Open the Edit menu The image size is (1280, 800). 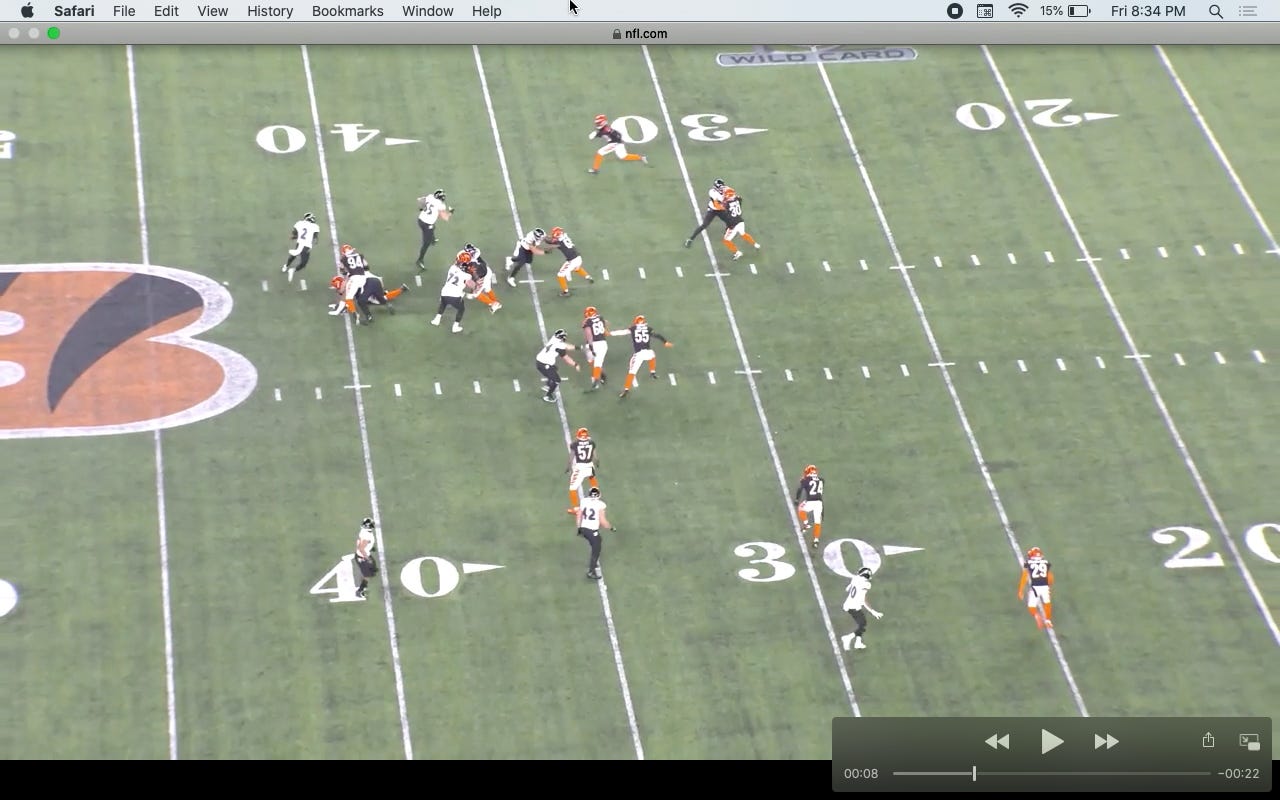(x=166, y=11)
